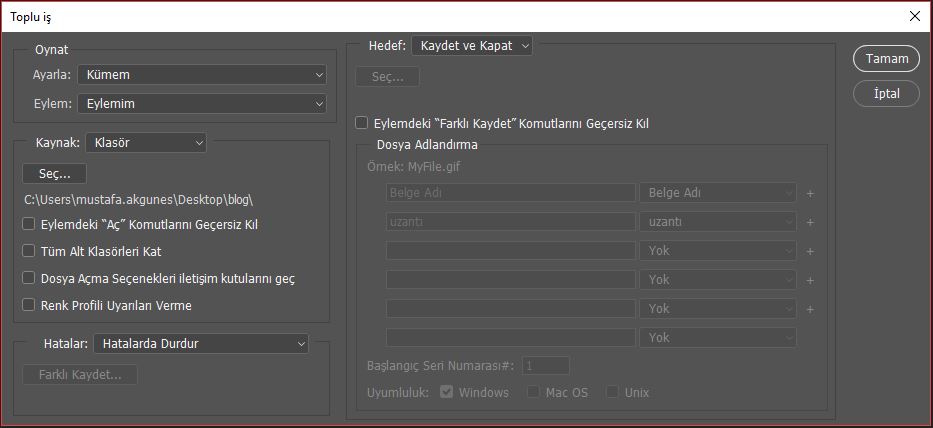Toggle the Unix compatibility checkbox
933x428 pixels.
coord(612,393)
